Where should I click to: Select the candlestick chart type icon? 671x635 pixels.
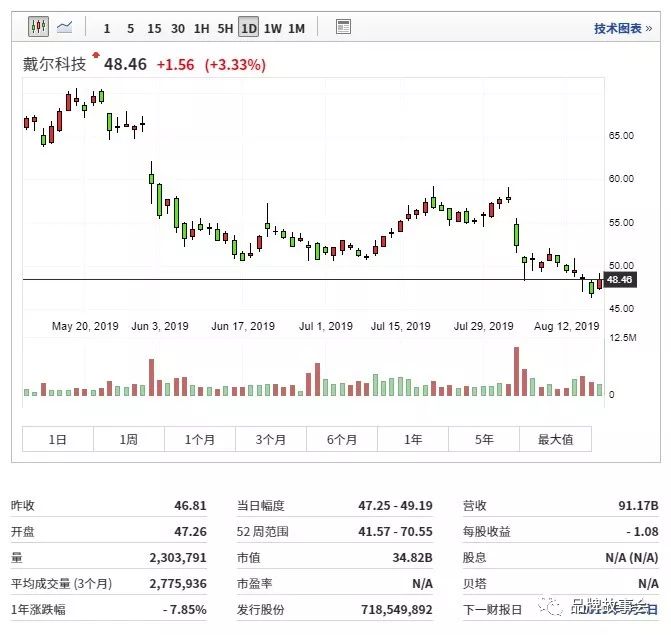(38, 27)
